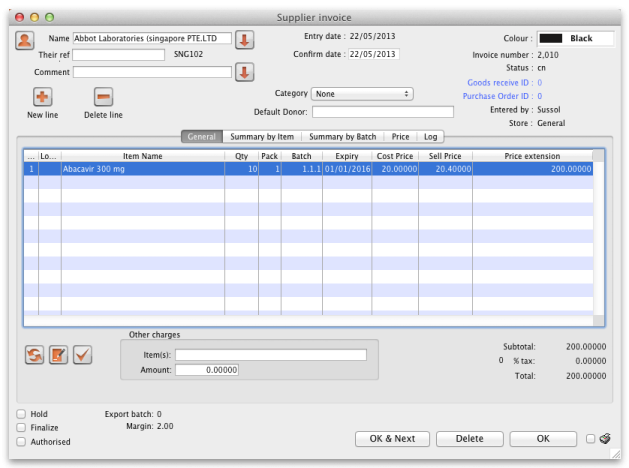Click the edit notepad icon below the table
The image size is (629, 468).
59,355
